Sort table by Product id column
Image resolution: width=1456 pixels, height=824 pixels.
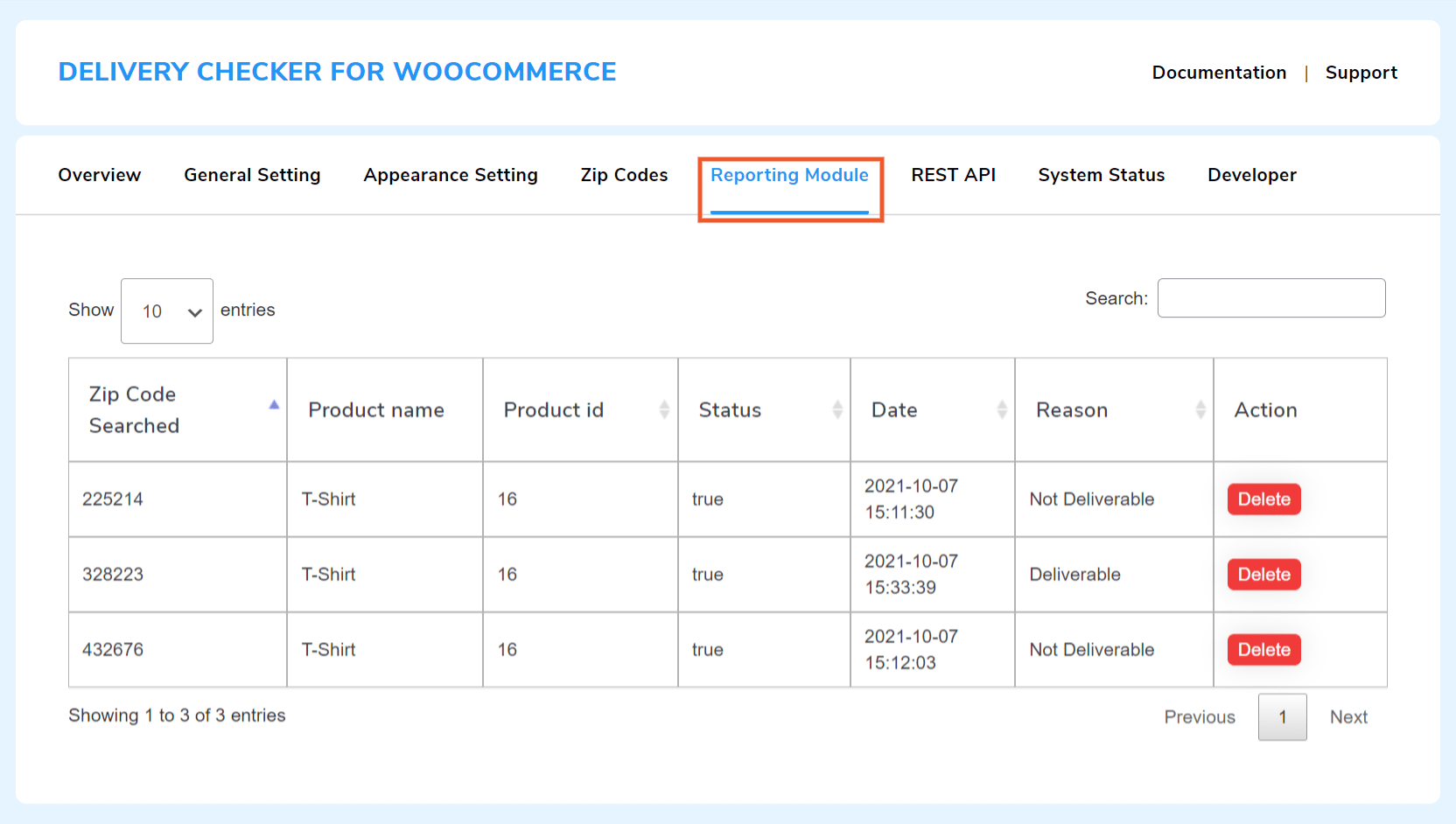click(x=579, y=409)
